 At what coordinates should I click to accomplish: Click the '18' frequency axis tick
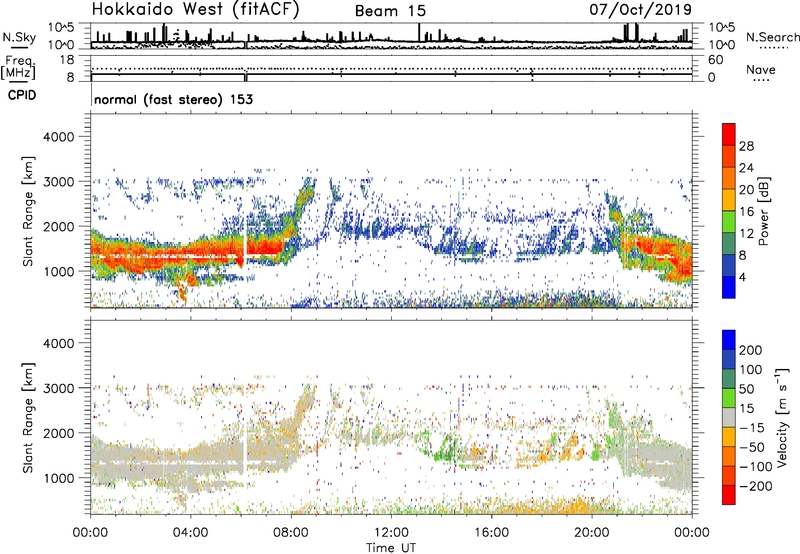(x=67, y=60)
